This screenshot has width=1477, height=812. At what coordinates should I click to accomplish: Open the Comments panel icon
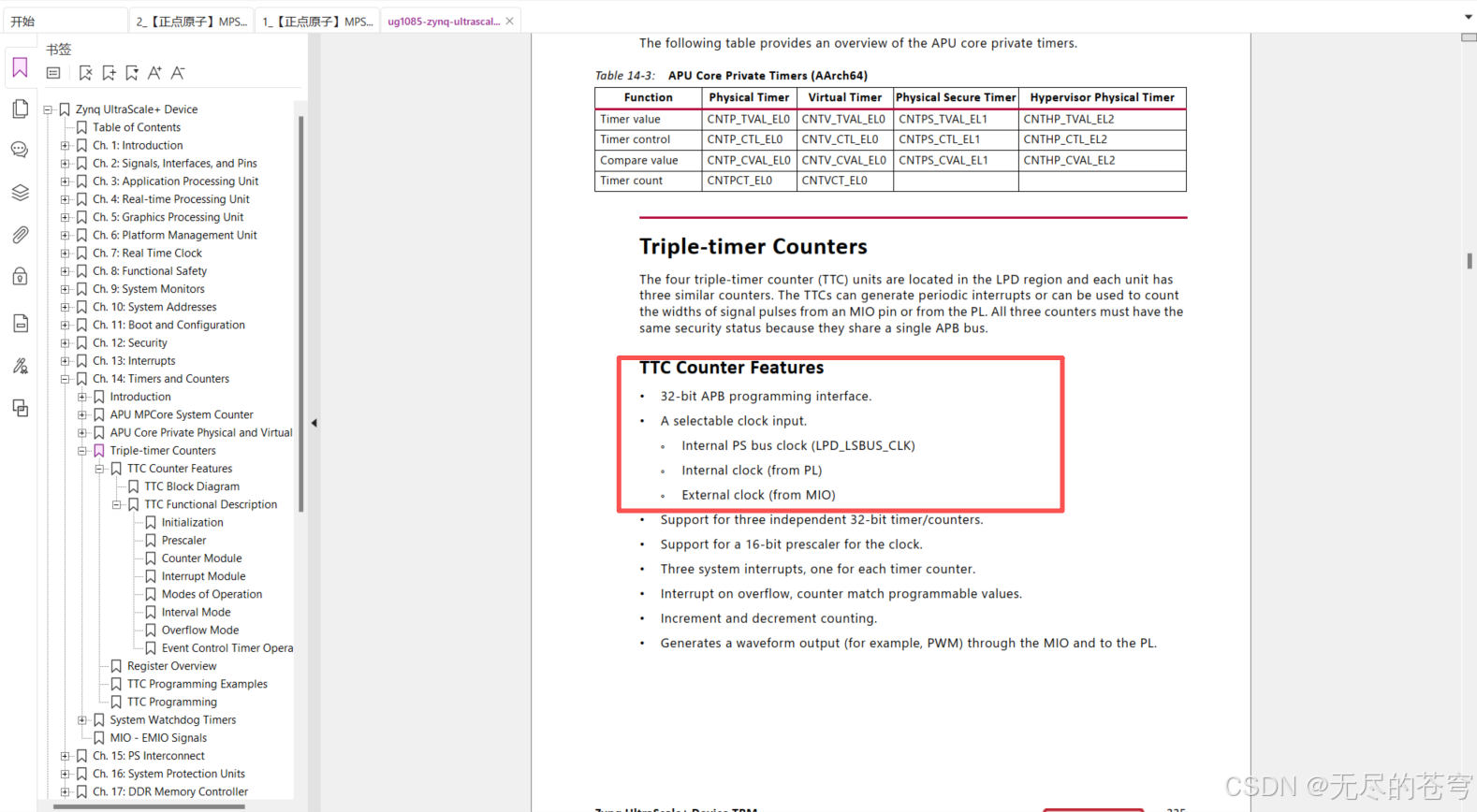coord(20,150)
